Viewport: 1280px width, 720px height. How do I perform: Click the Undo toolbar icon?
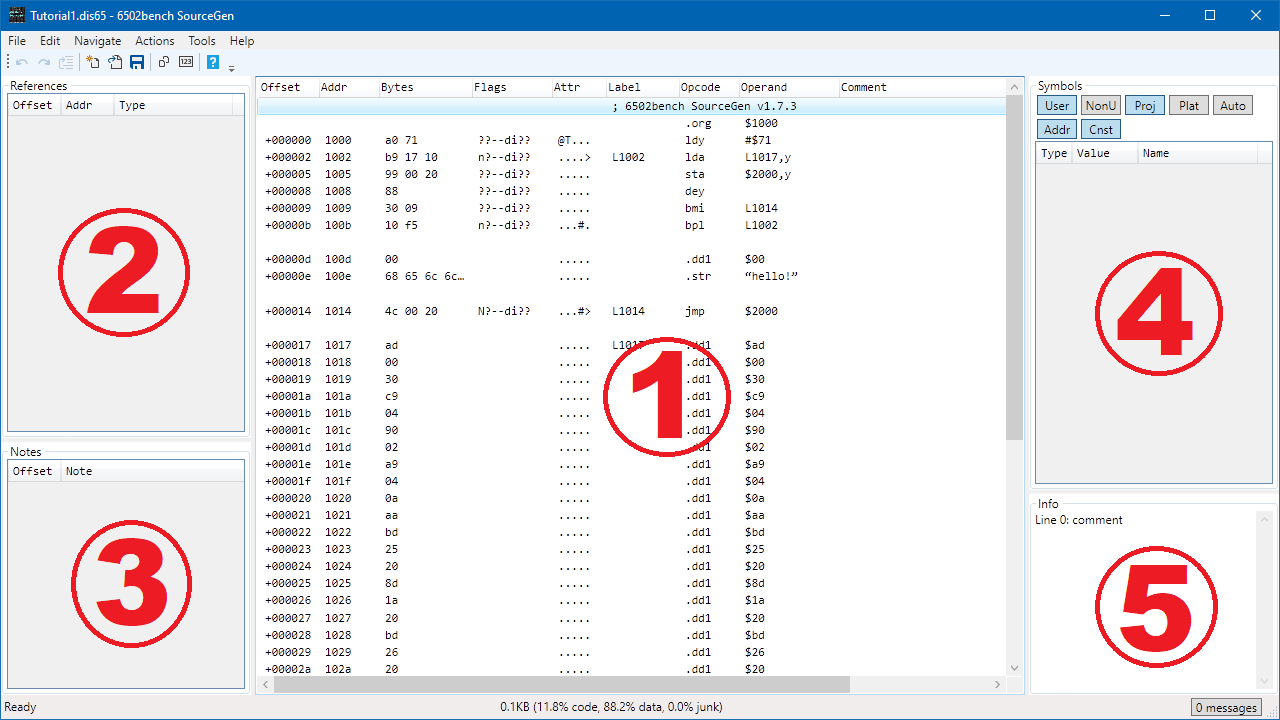coord(22,62)
